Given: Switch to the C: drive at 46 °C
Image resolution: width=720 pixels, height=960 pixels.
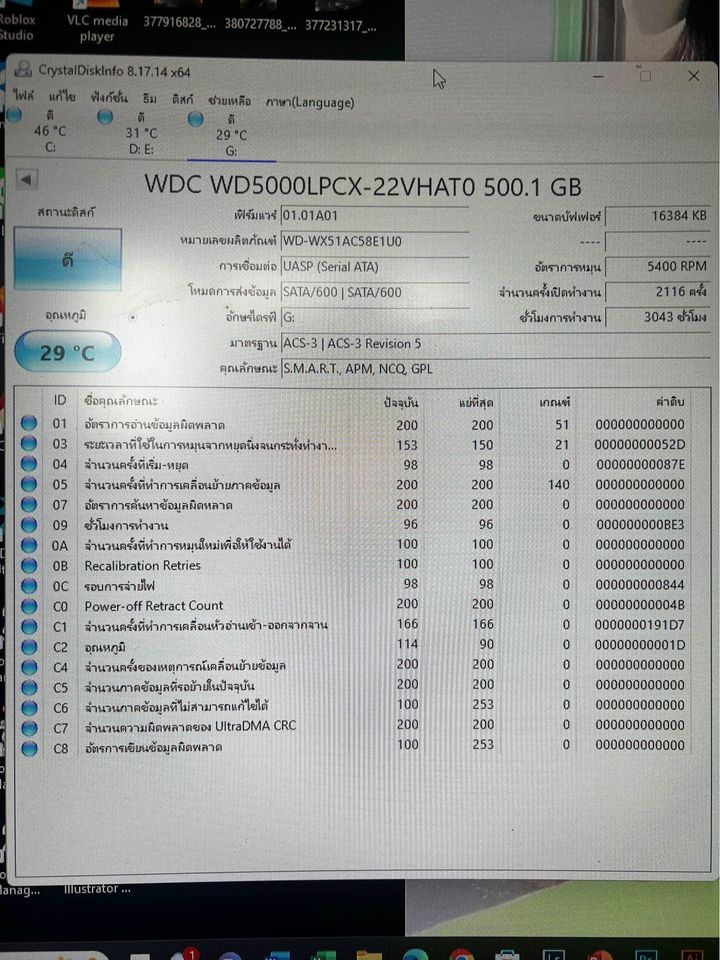Looking at the screenshot, I should click(x=50, y=132).
